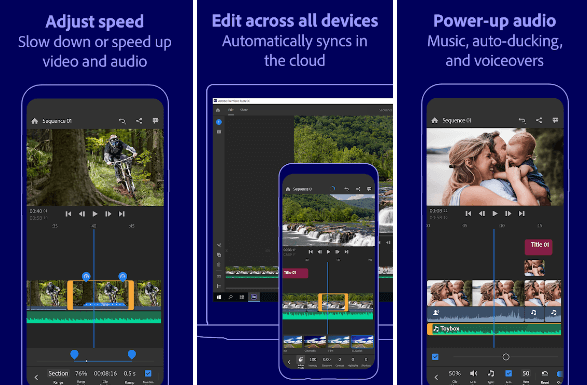The image size is (587, 385).
Task: Select the green audio track under bike clips
Action: pyautogui.click(x=94, y=318)
